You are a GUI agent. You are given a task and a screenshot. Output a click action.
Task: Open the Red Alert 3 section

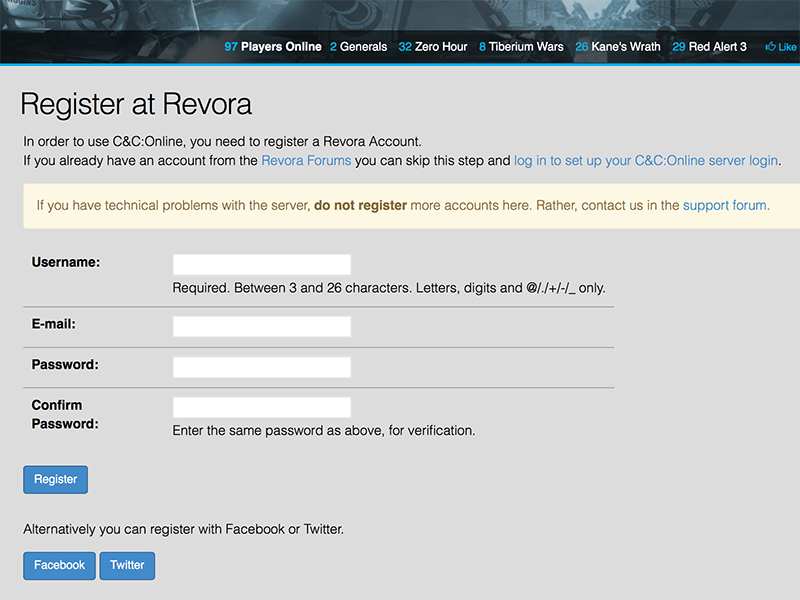pyautogui.click(x=717, y=46)
